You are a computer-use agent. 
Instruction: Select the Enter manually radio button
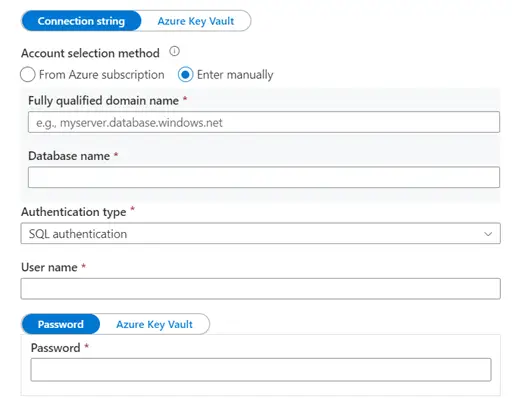185,74
